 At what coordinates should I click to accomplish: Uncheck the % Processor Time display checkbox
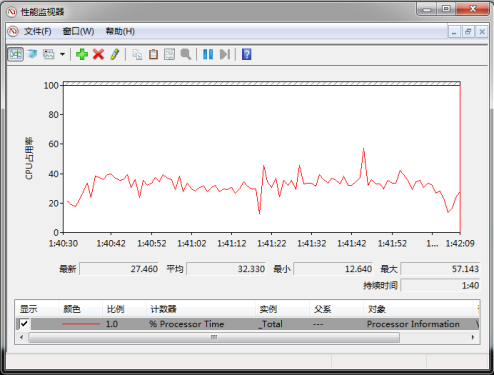[x=24, y=324]
